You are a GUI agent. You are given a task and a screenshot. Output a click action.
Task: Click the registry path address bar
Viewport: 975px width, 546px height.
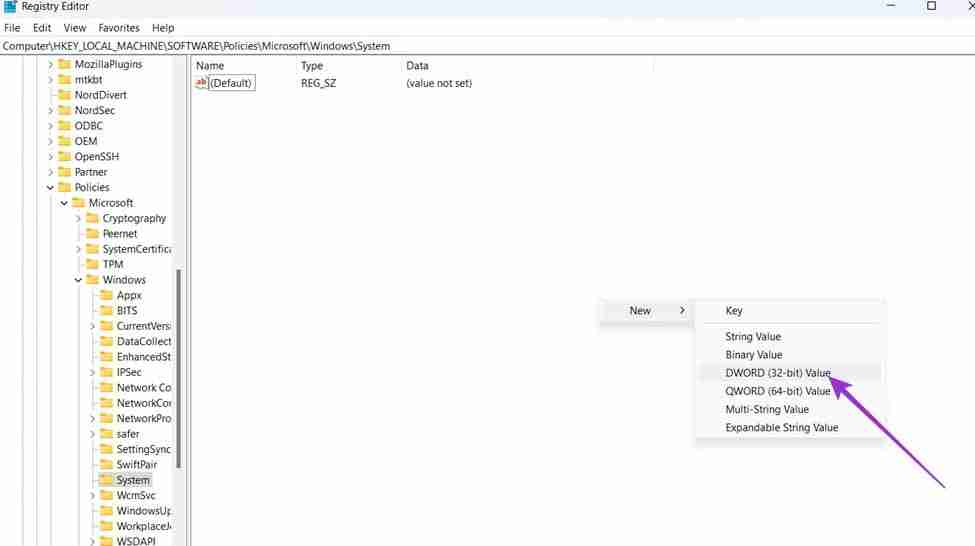488,46
